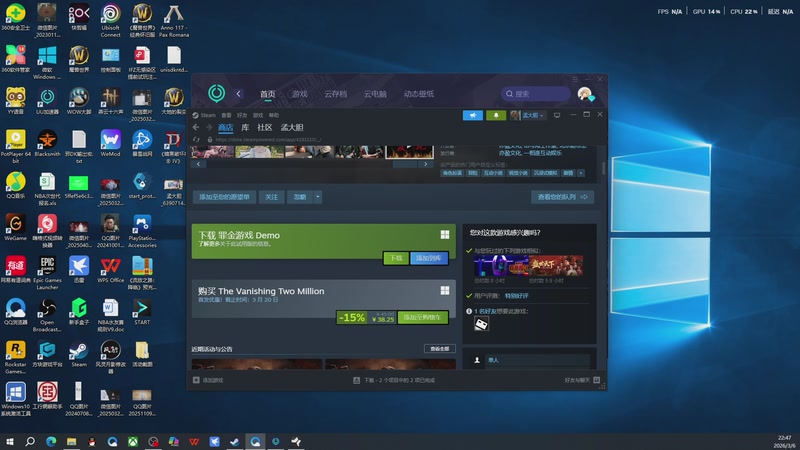Click the 搜索 search field in UU window

(x=536, y=94)
